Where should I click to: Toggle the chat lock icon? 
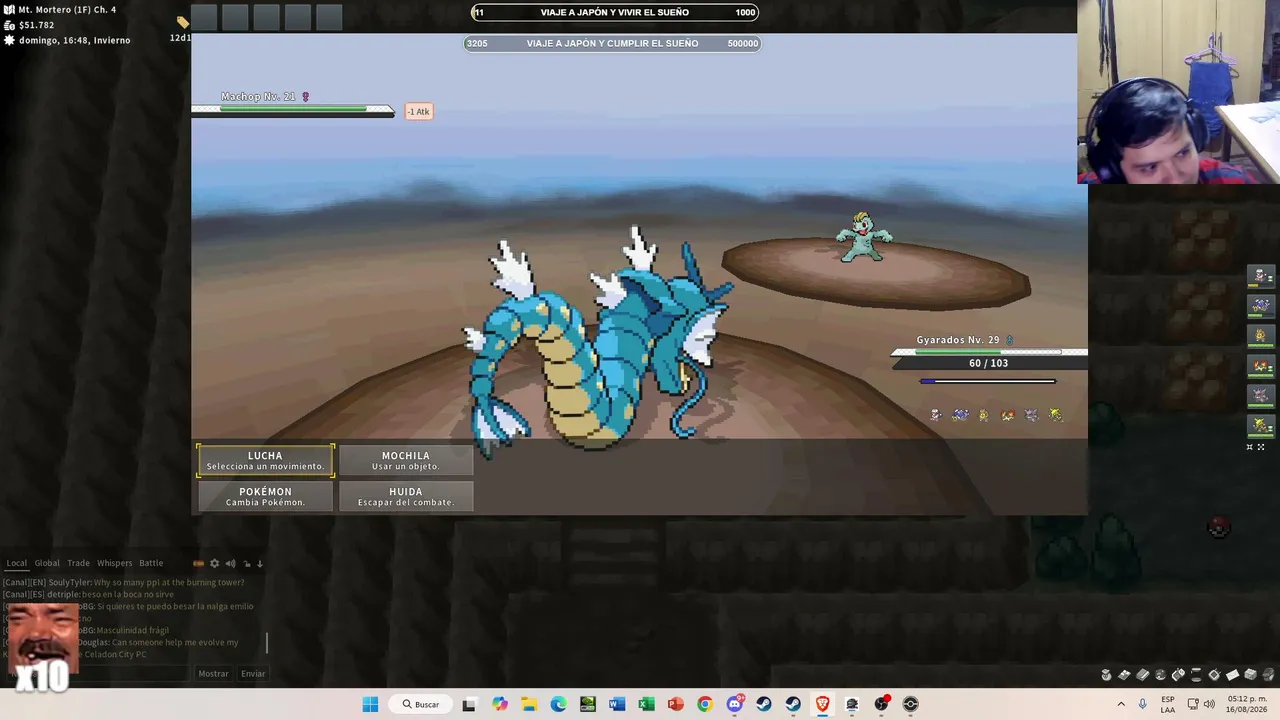(246, 564)
